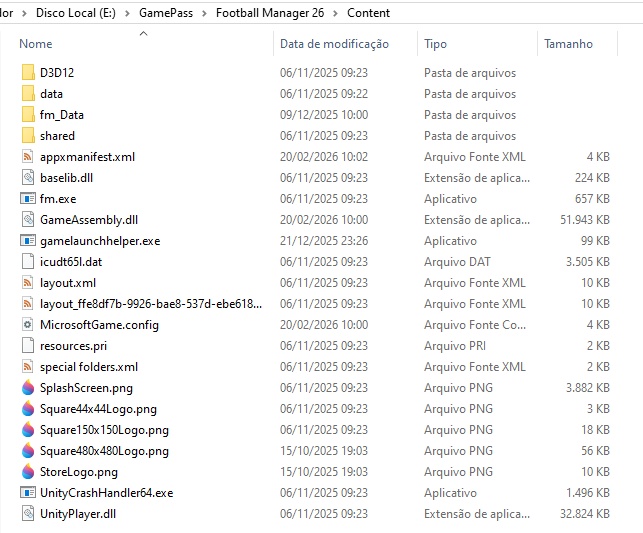
Task: Select the UnityPlayer.dll file icon
Action: tap(28, 513)
